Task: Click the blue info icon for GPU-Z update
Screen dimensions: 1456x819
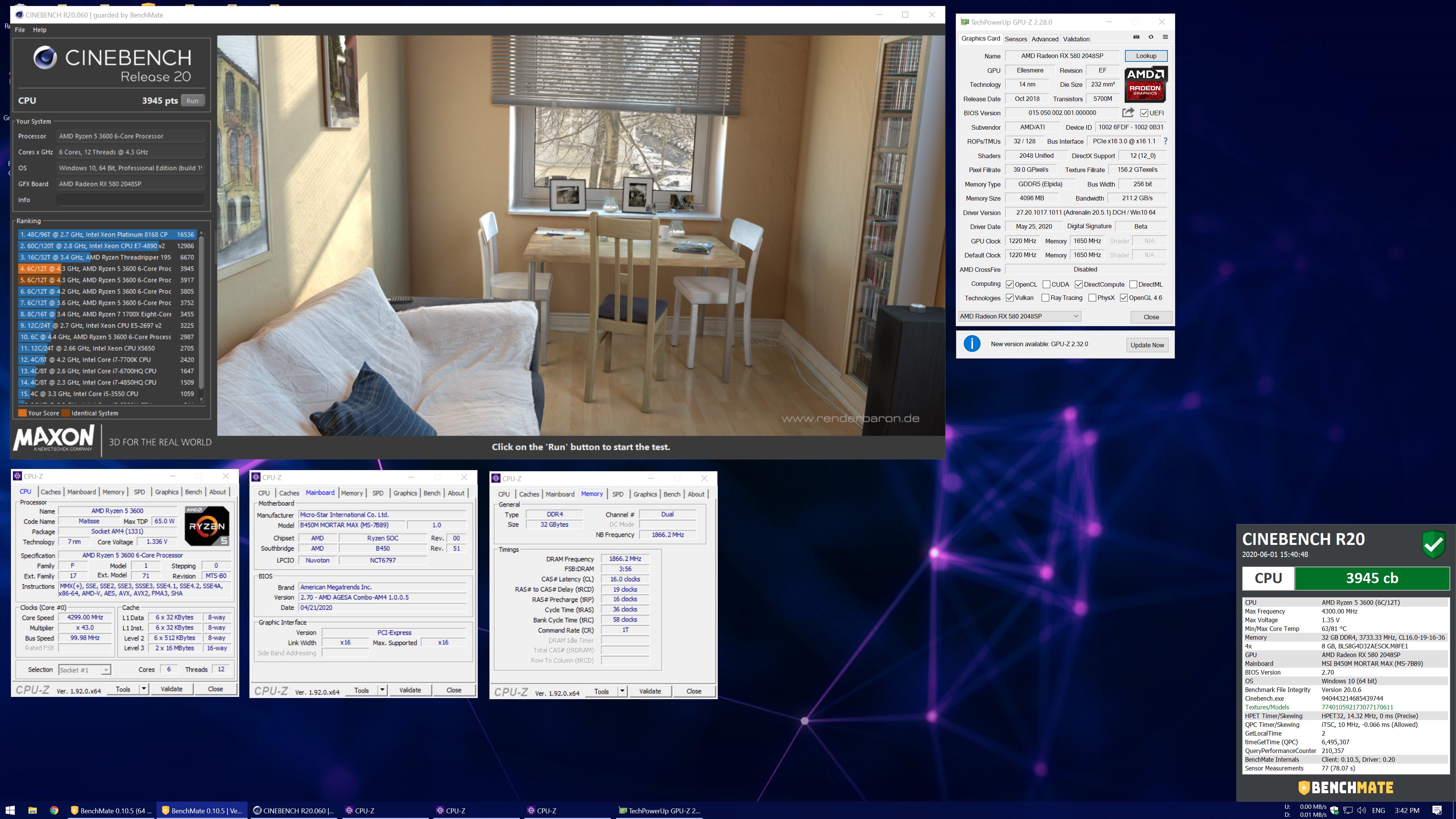Action: pyautogui.click(x=972, y=344)
